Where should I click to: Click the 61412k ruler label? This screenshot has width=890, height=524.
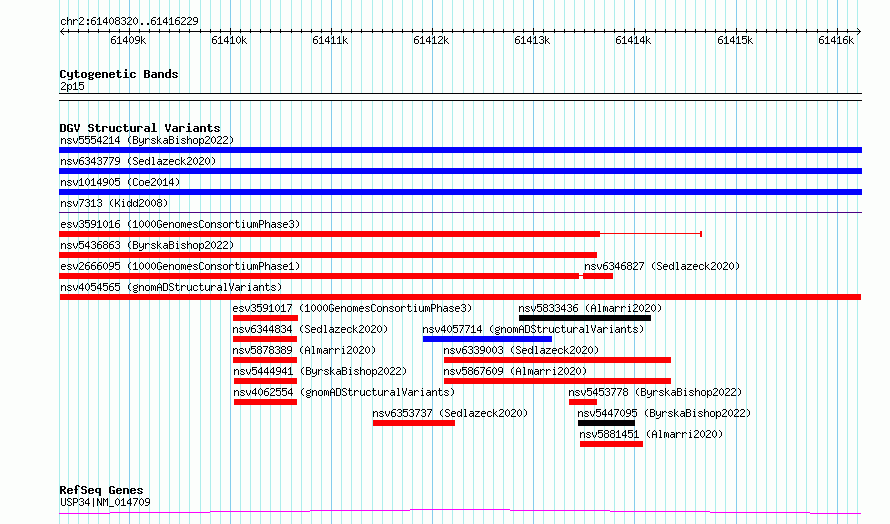coord(431,40)
